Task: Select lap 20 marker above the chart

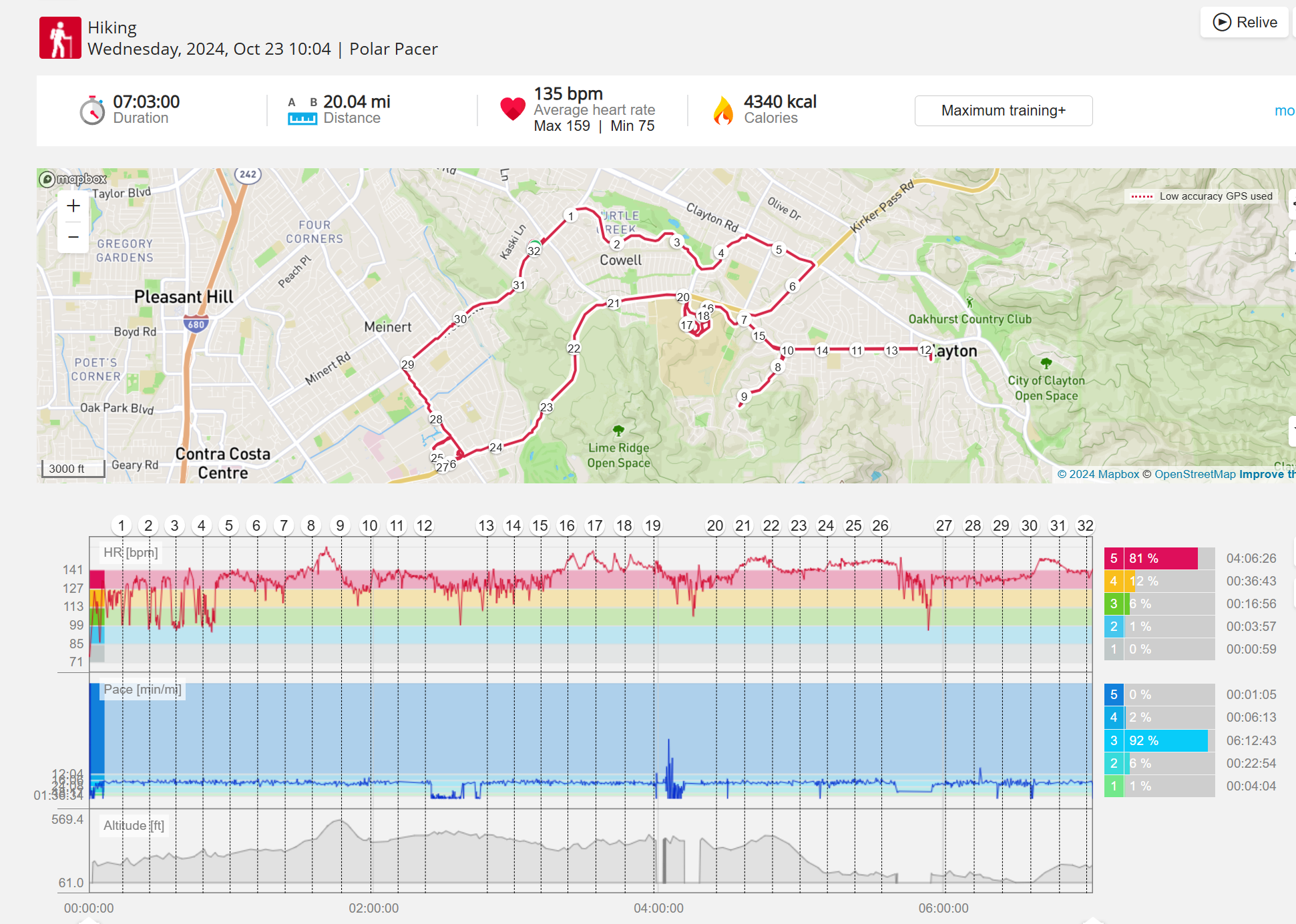Action: point(714,526)
